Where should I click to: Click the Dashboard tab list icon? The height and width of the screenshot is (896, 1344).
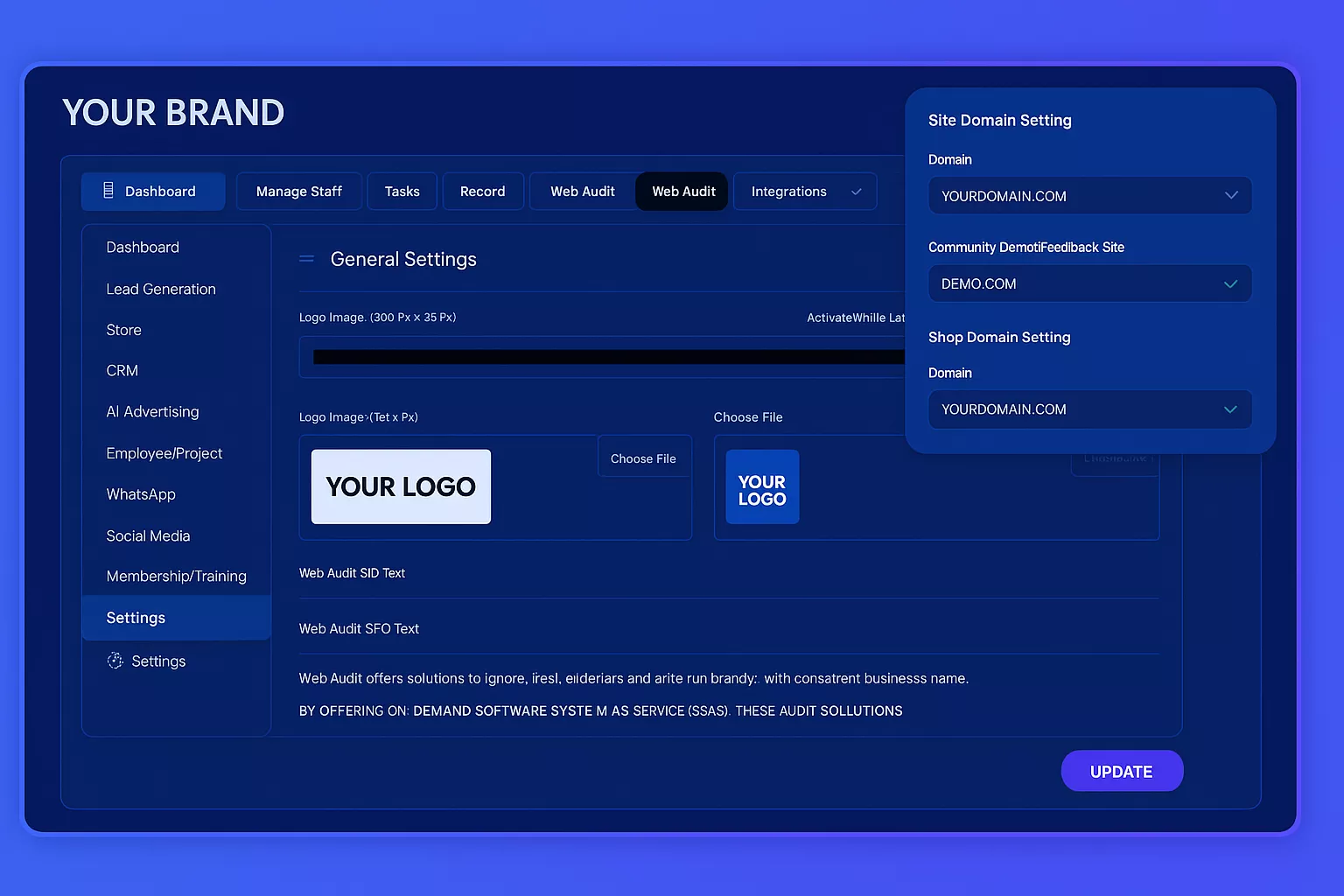108,191
